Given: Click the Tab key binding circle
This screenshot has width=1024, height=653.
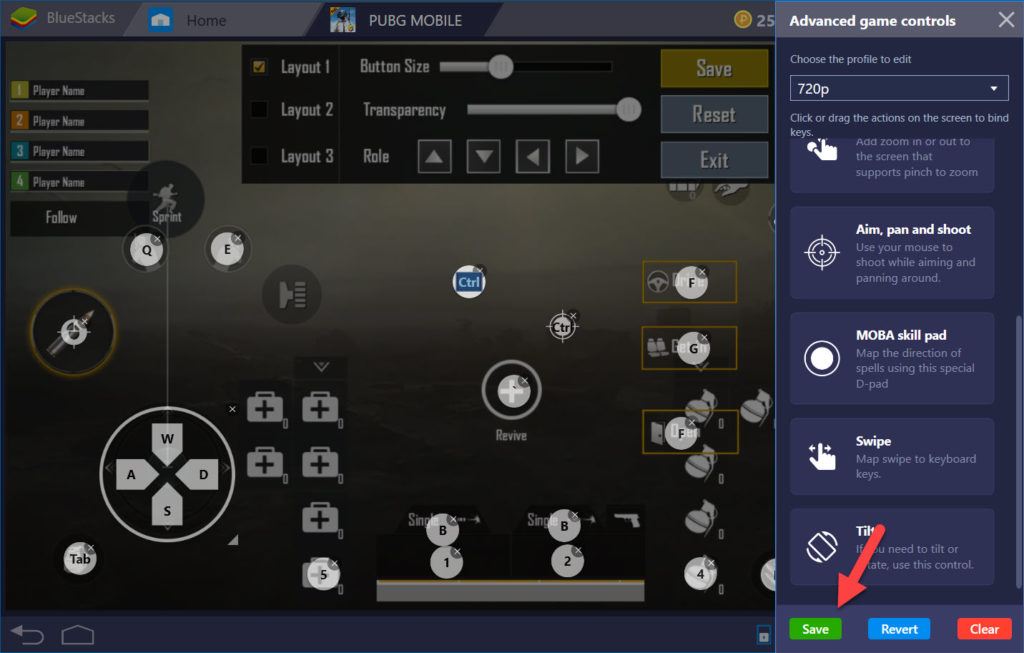Looking at the screenshot, I should click(x=79, y=560).
